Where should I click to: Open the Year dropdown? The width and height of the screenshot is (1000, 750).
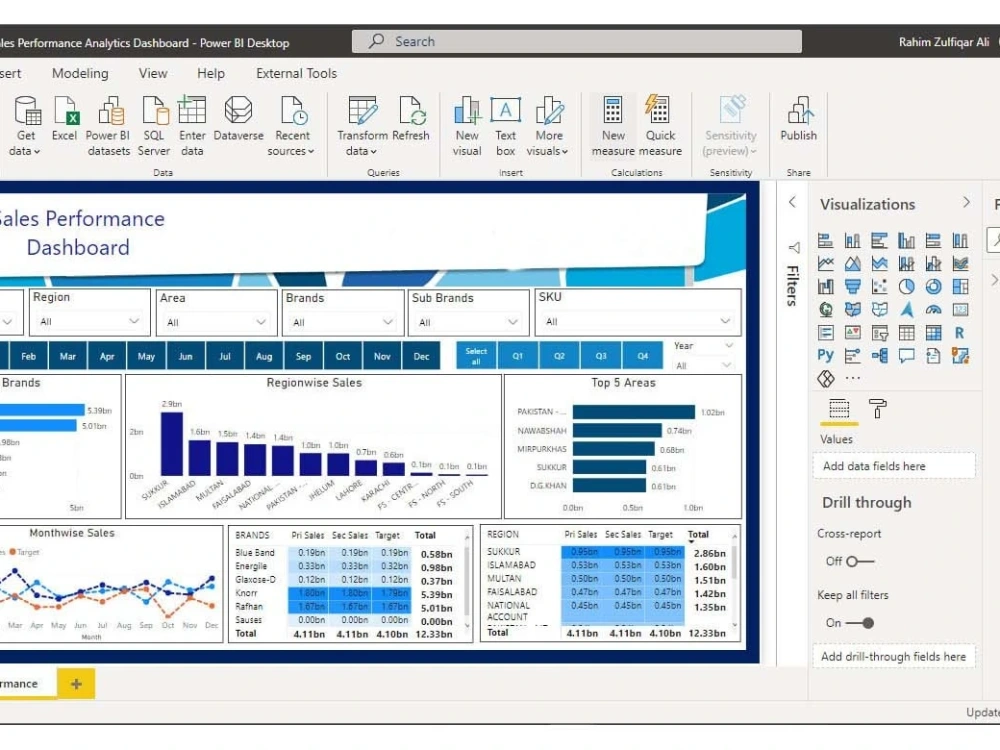pyautogui.click(x=727, y=346)
